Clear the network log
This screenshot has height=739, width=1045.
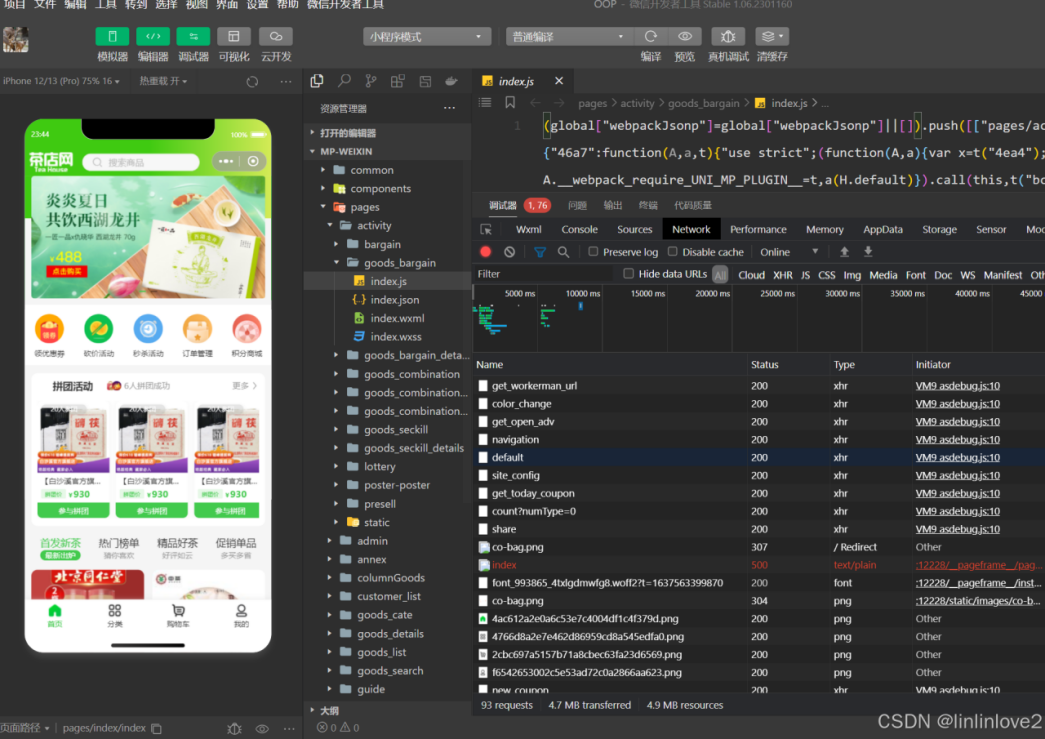click(510, 252)
